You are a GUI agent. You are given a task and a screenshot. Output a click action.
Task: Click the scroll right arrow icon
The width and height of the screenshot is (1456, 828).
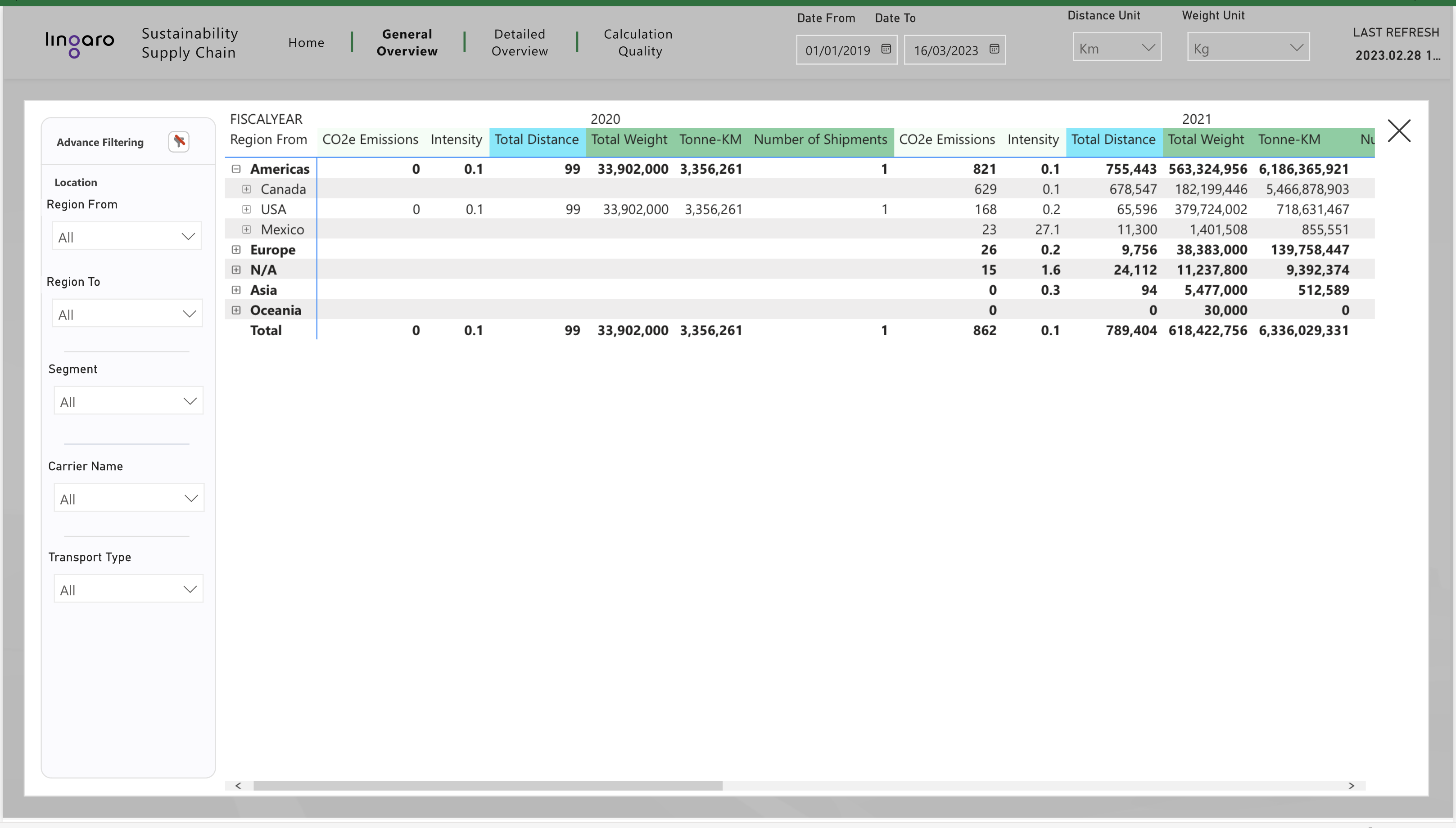1351,784
